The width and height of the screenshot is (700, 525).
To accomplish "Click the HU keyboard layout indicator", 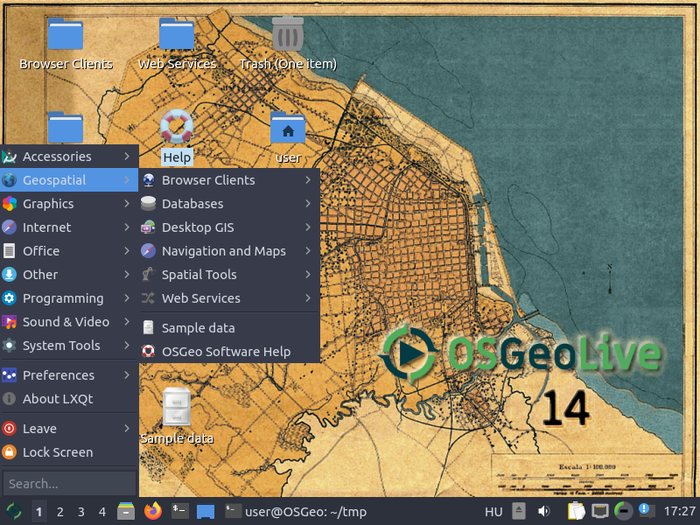I will pos(493,512).
